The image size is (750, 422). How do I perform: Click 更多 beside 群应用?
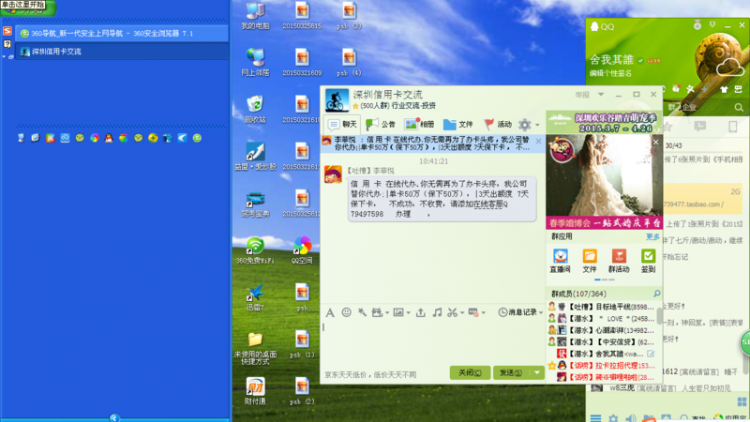tap(652, 237)
